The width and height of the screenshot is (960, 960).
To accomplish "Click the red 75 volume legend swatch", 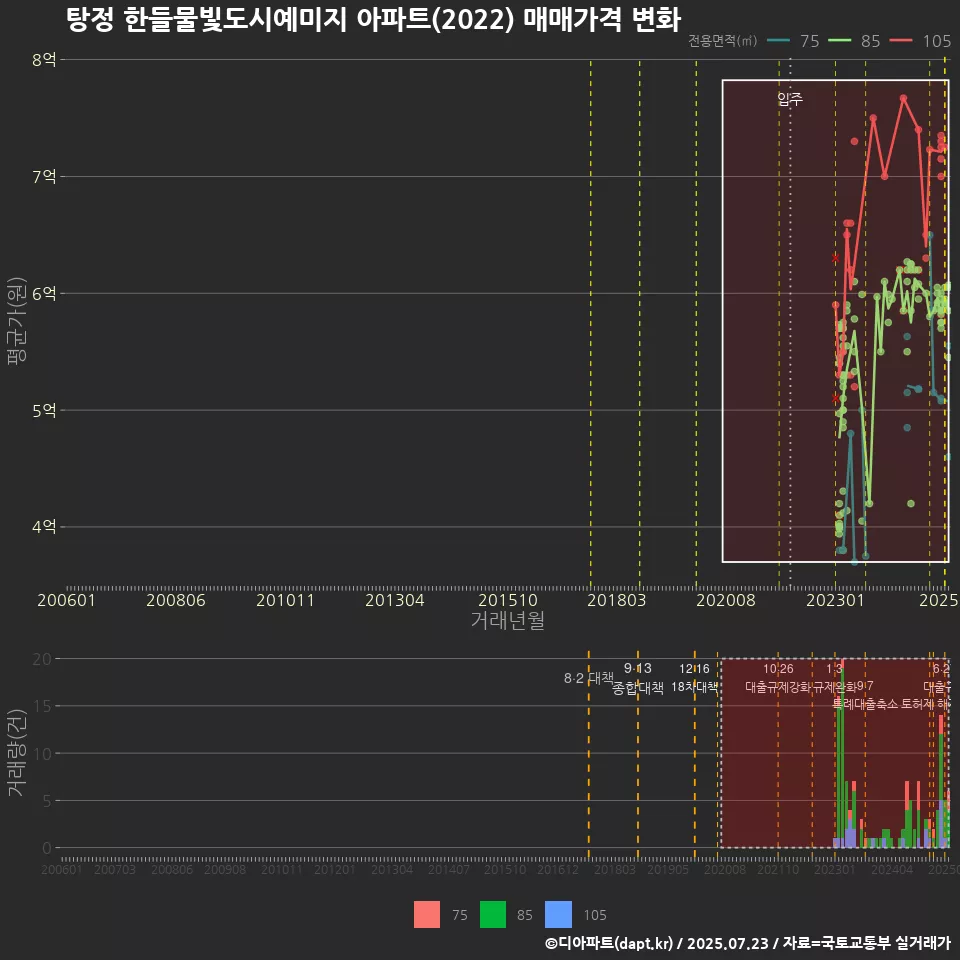I will [427, 915].
